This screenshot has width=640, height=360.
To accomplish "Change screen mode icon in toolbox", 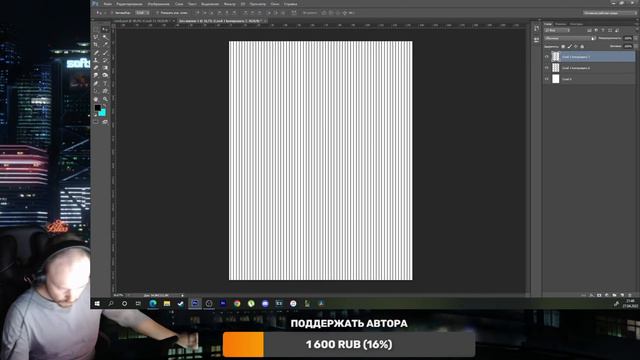I will pyautogui.click(x=105, y=122).
